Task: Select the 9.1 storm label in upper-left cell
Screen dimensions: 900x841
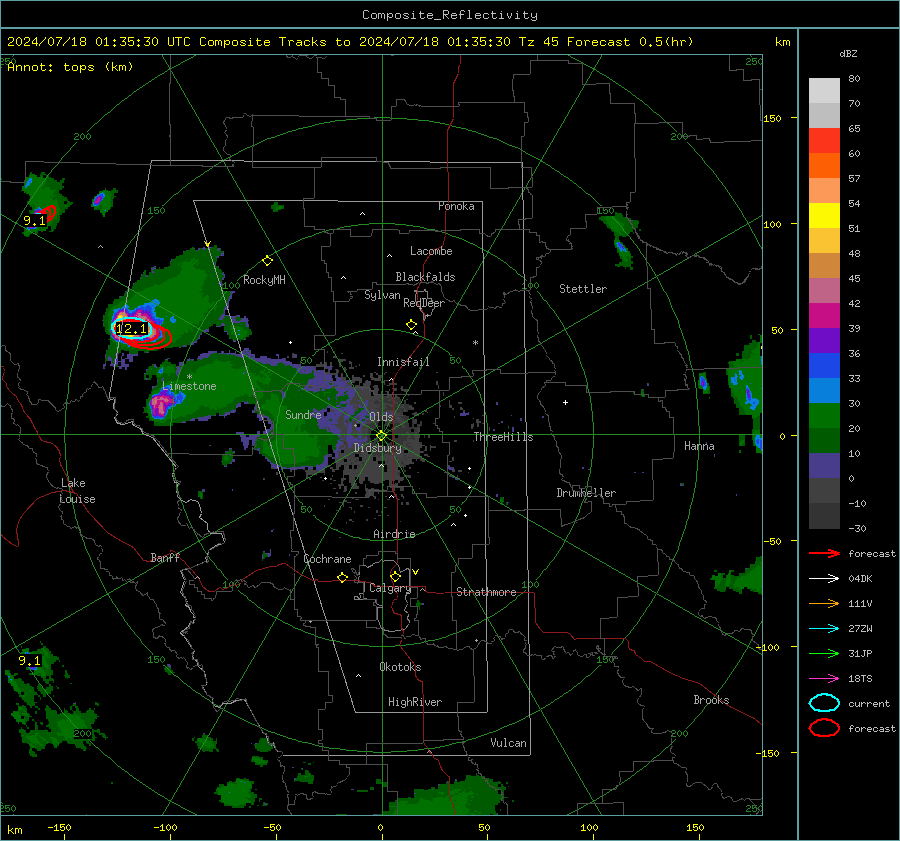Action: pos(34,220)
